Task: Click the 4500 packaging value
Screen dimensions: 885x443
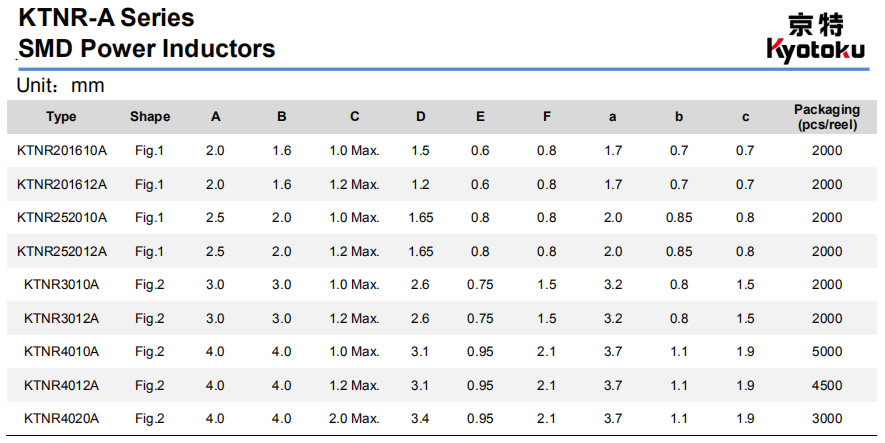Action: [827, 385]
